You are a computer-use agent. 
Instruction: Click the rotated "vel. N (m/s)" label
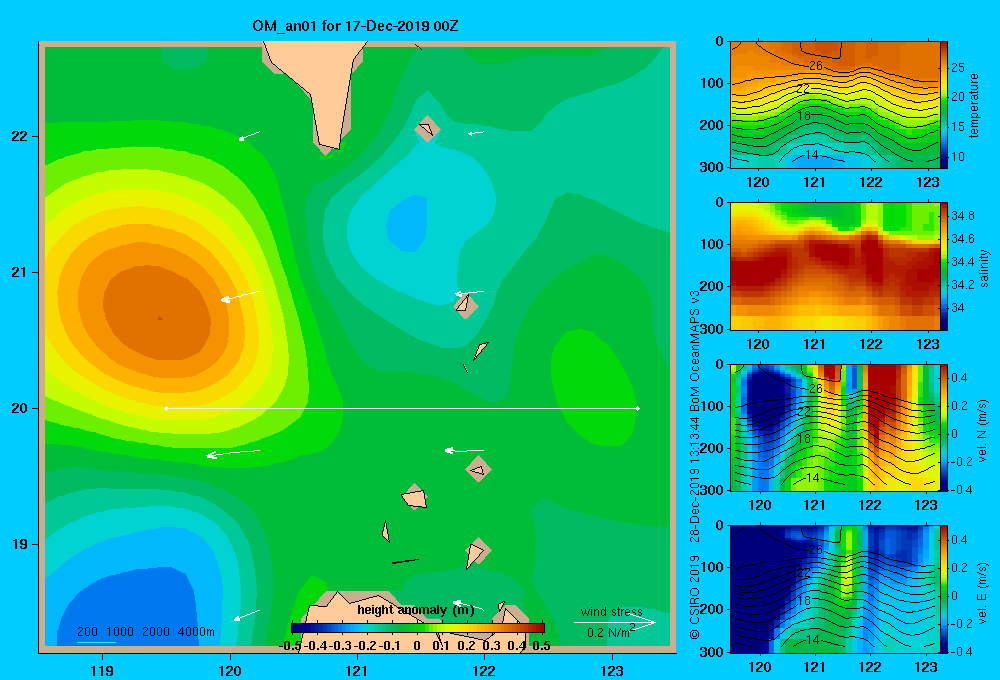[983, 431]
